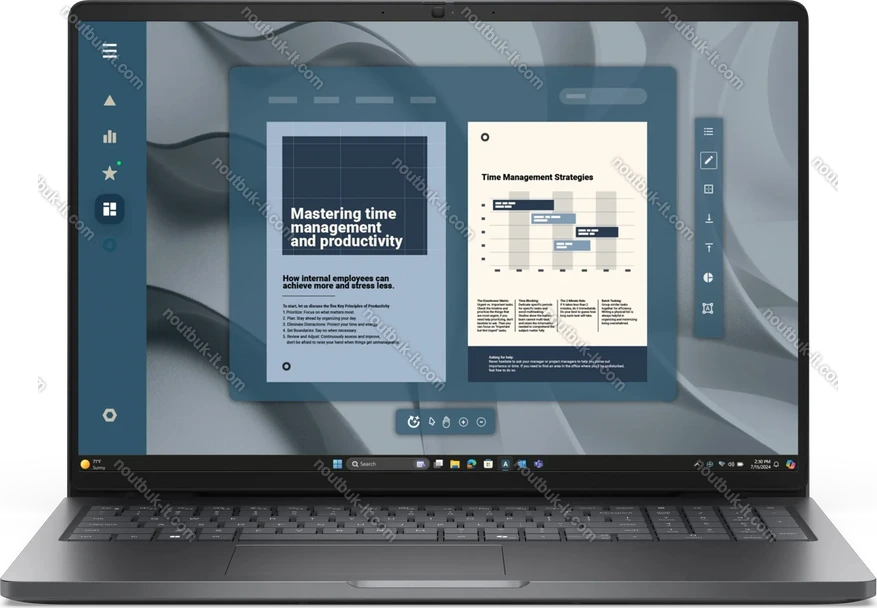Click the triangle icon in left sidebar
Screen dimensions: 877x608
coord(110,100)
